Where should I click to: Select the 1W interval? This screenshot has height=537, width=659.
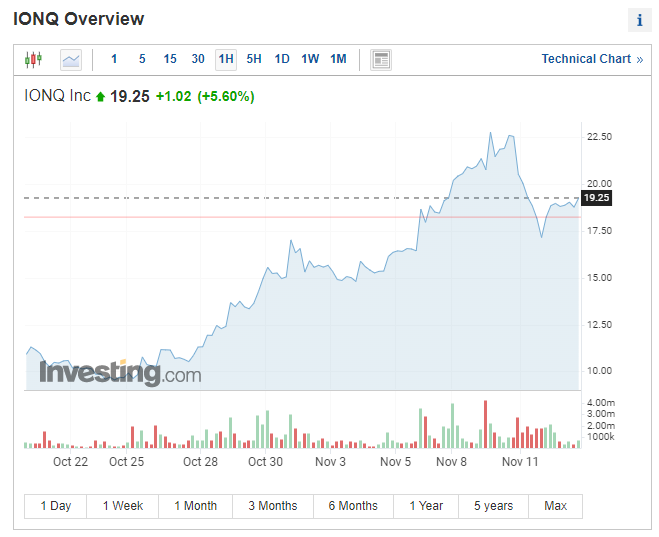pos(310,59)
